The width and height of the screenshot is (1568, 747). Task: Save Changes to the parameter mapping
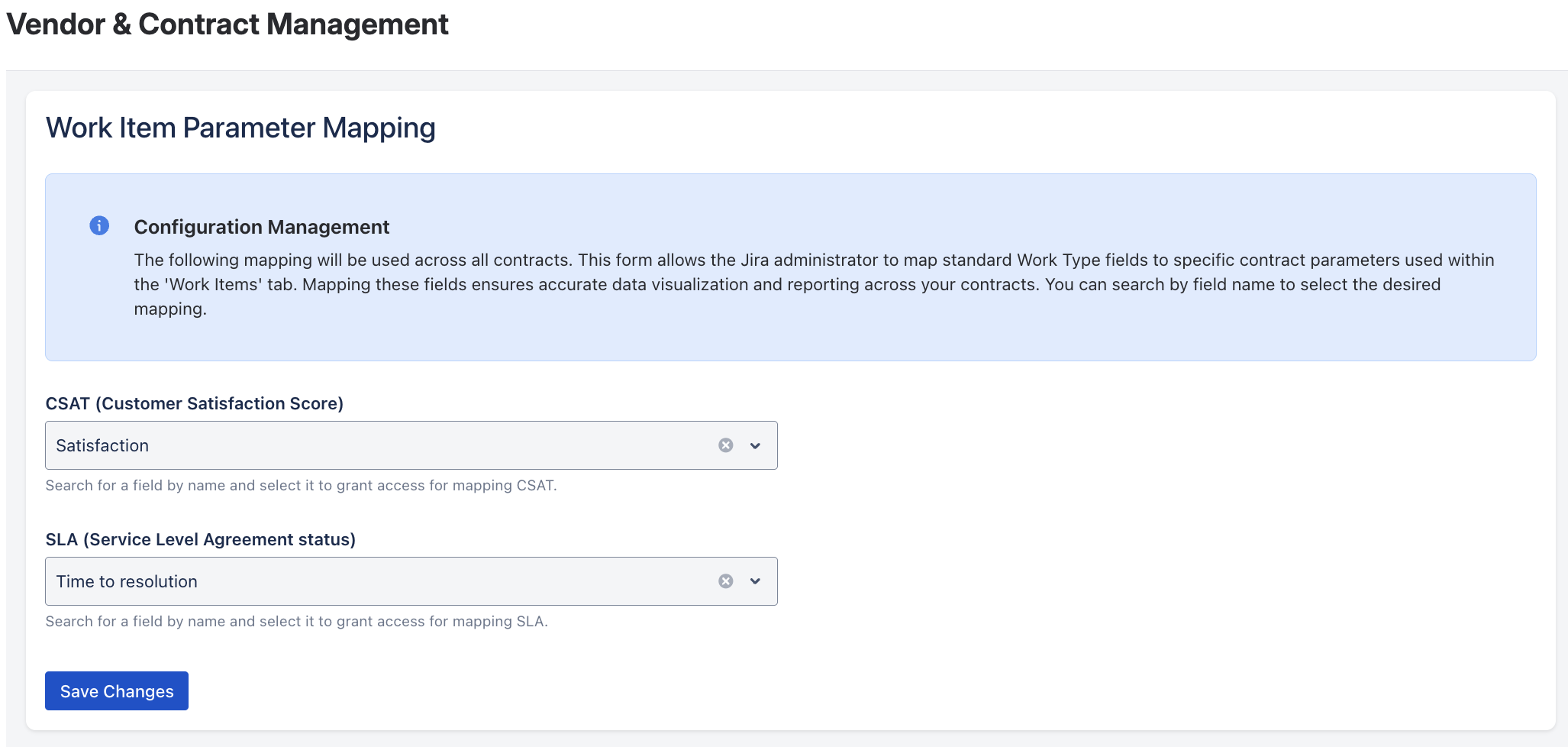(117, 690)
